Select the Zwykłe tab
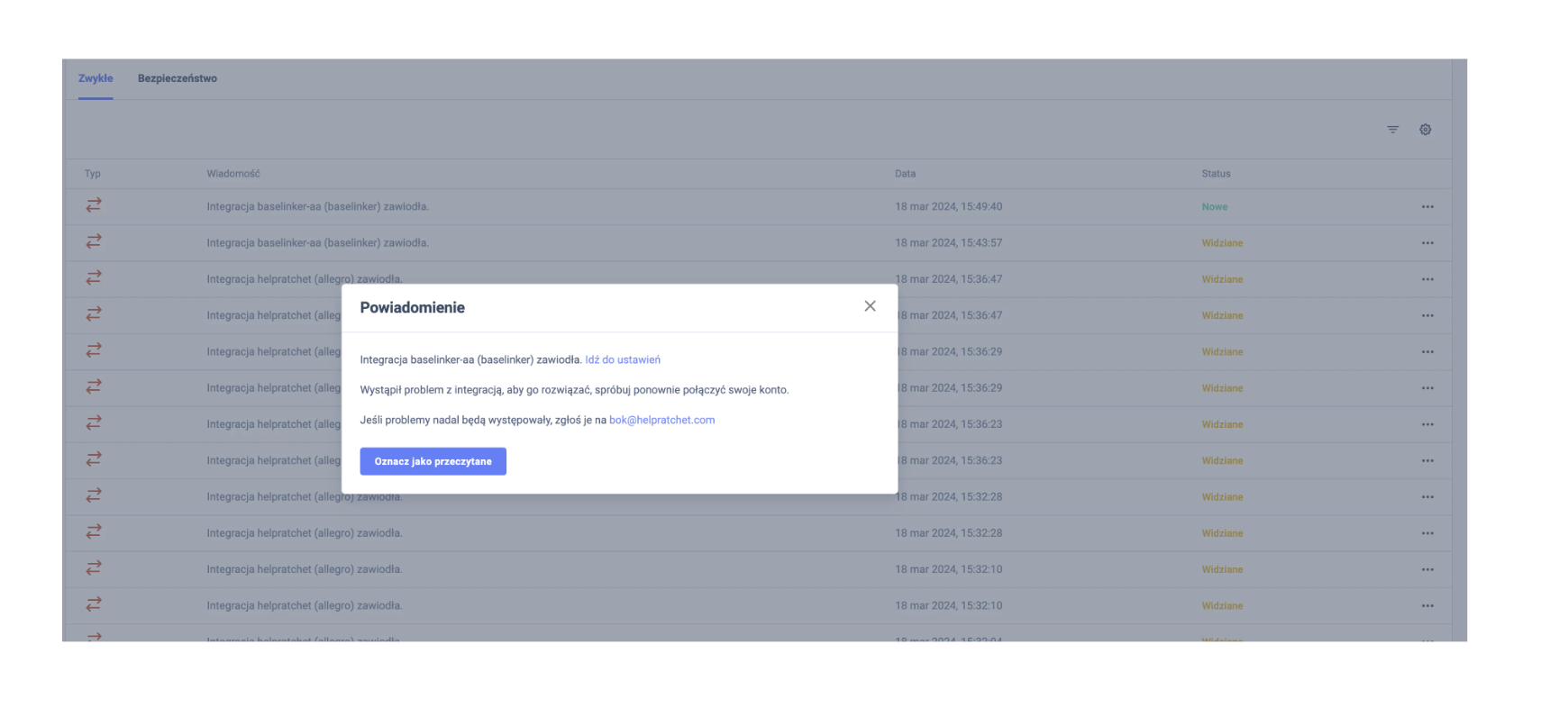The width and height of the screenshot is (1568, 726). [x=96, y=78]
